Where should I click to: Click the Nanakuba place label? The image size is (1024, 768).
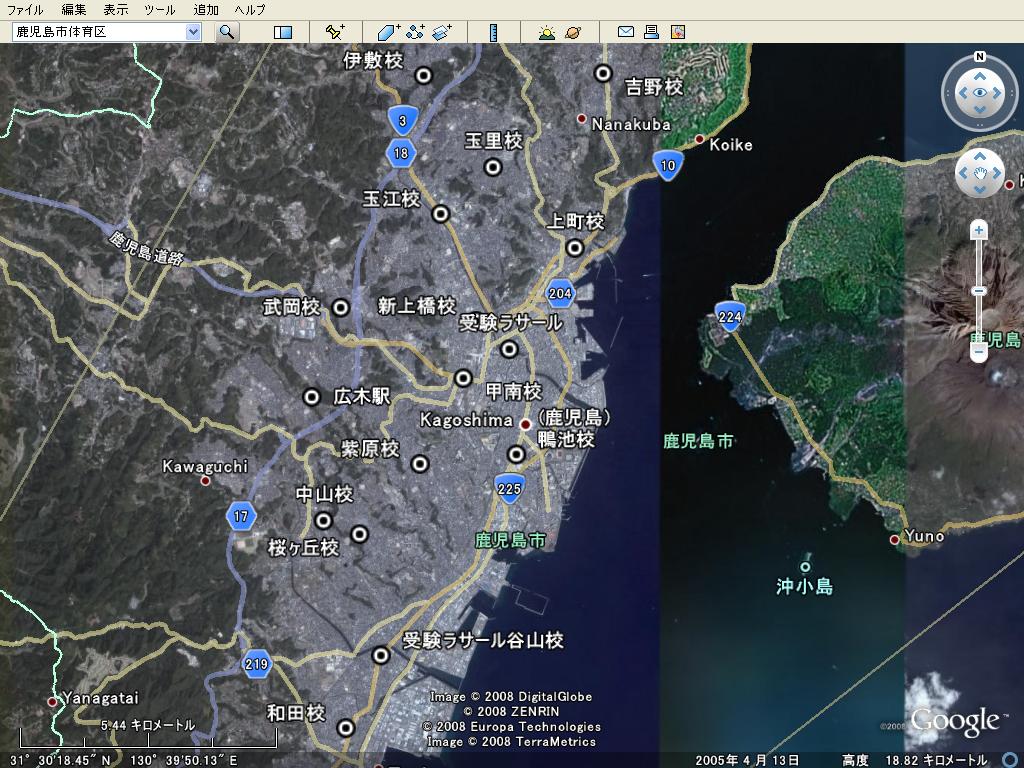[631, 124]
